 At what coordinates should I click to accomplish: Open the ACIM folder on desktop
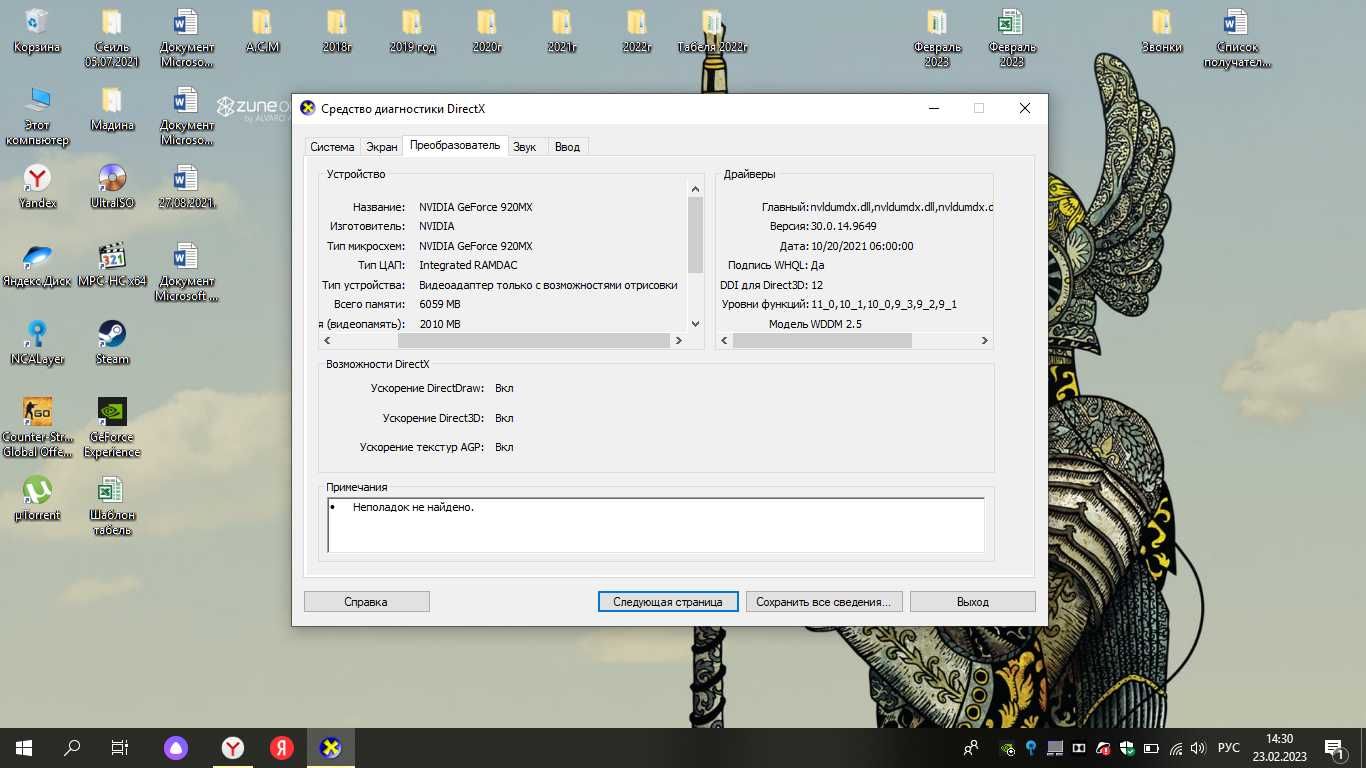(262, 31)
